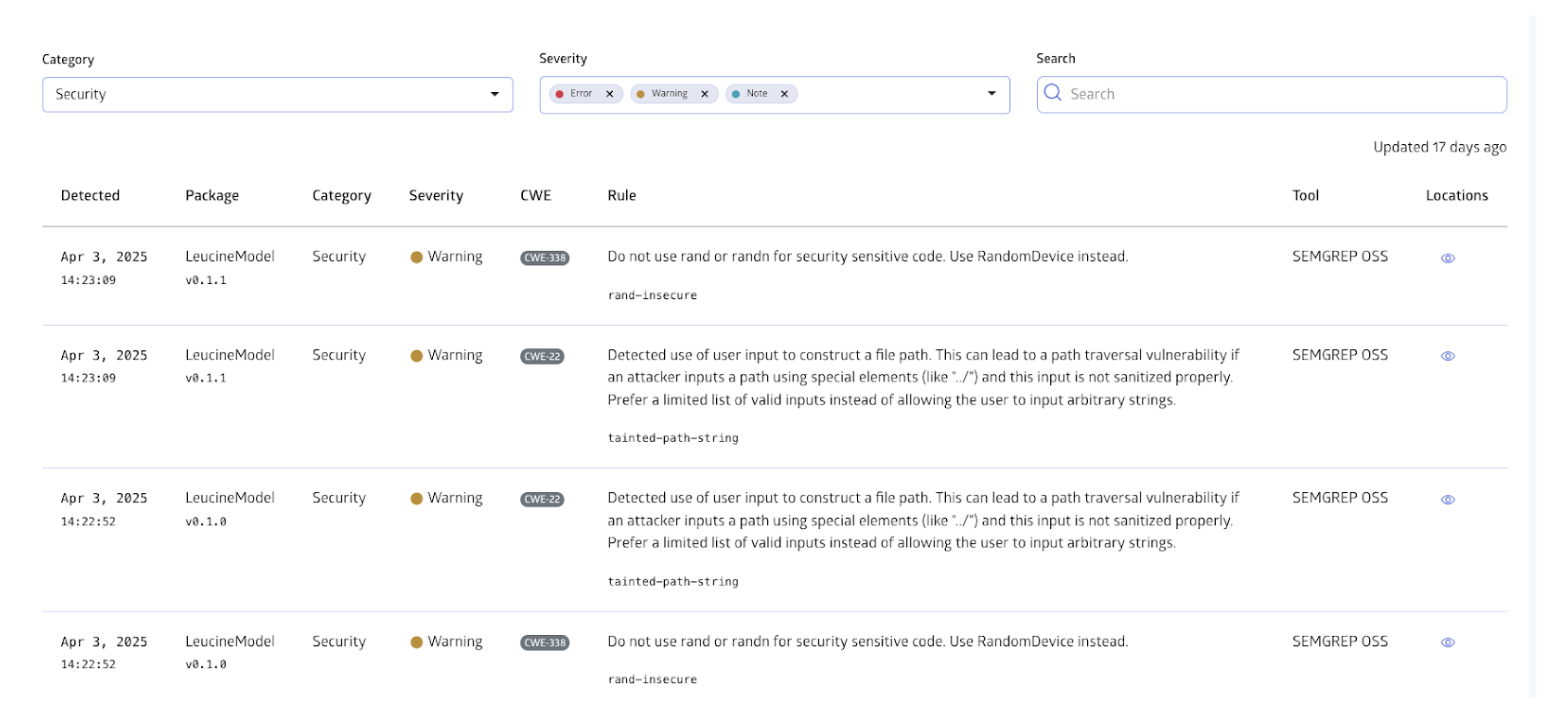1546x720 pixels.
Task: Click the search magnifier icon
Action: tap(1053, 93)
